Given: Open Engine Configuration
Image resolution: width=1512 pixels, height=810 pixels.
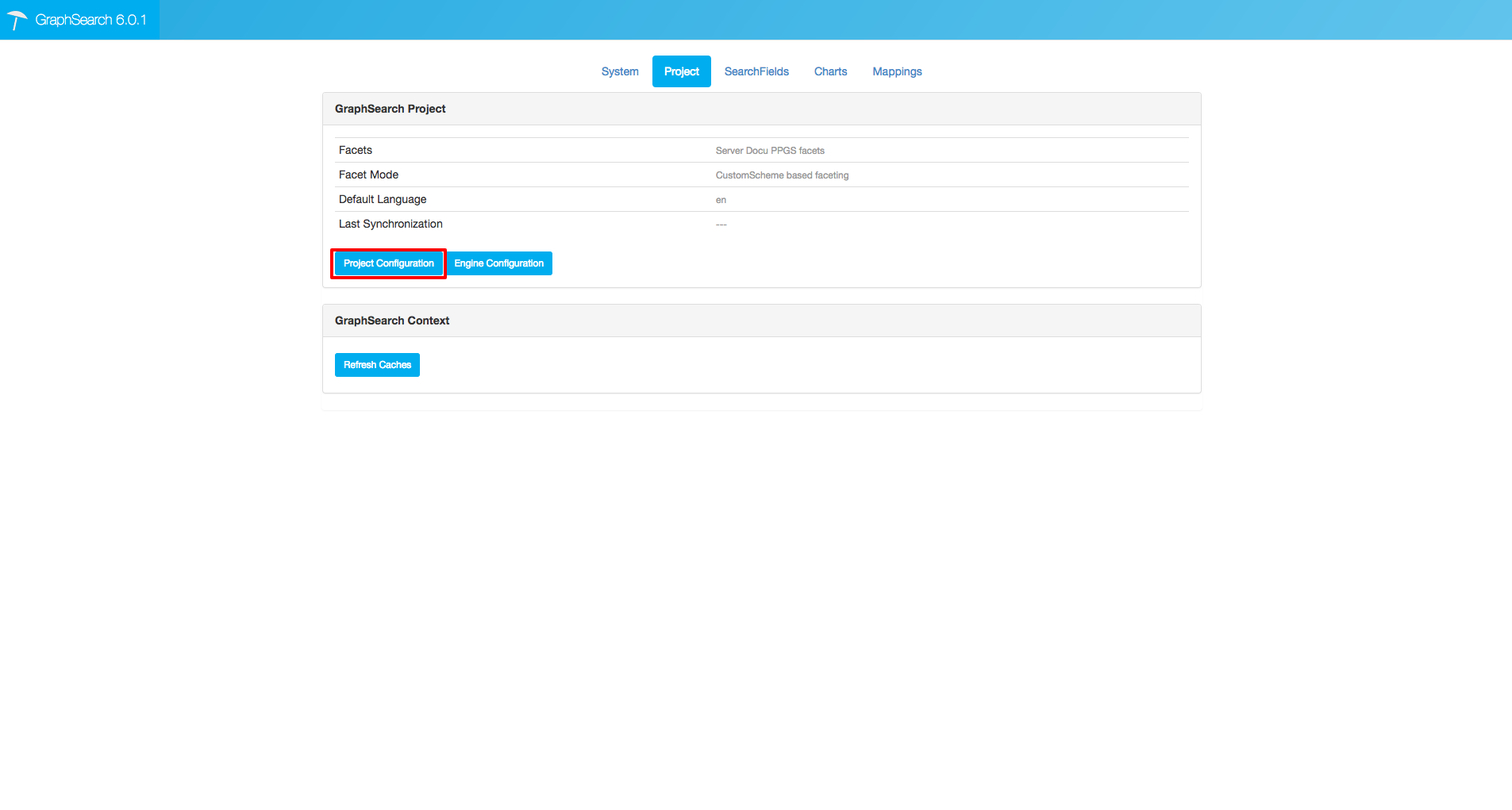Looking at the screenshot, I should click(x=499, y=263).
